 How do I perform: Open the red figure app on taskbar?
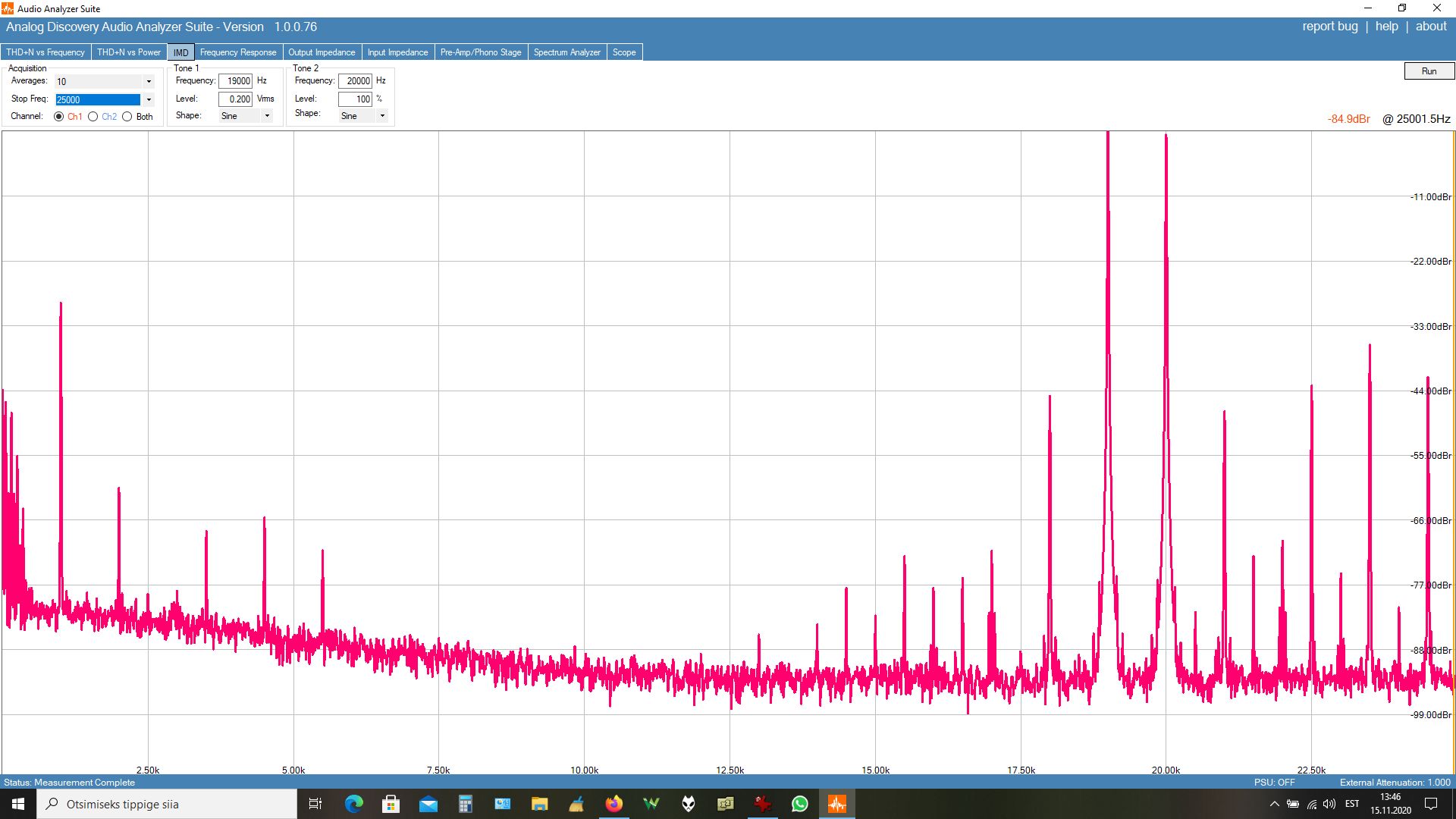click(762, 804)
